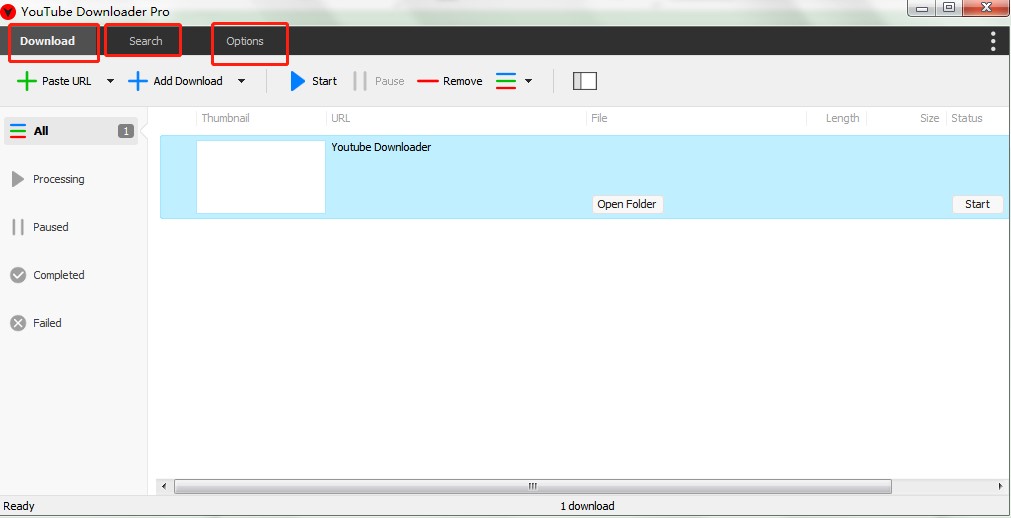The height and width of the screenshot is (518, 1011).
Task: Select the All category in the sidebar
Action: coord(71,131)
